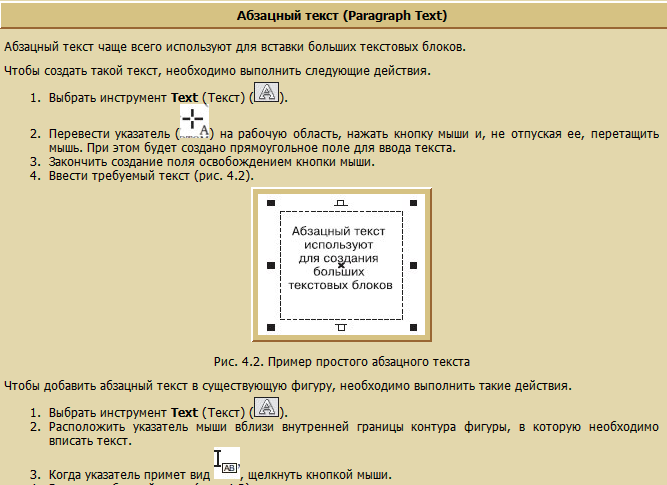
Task: Click the text "текстовых блоков" inside the figure
Action: click(341, 285)
